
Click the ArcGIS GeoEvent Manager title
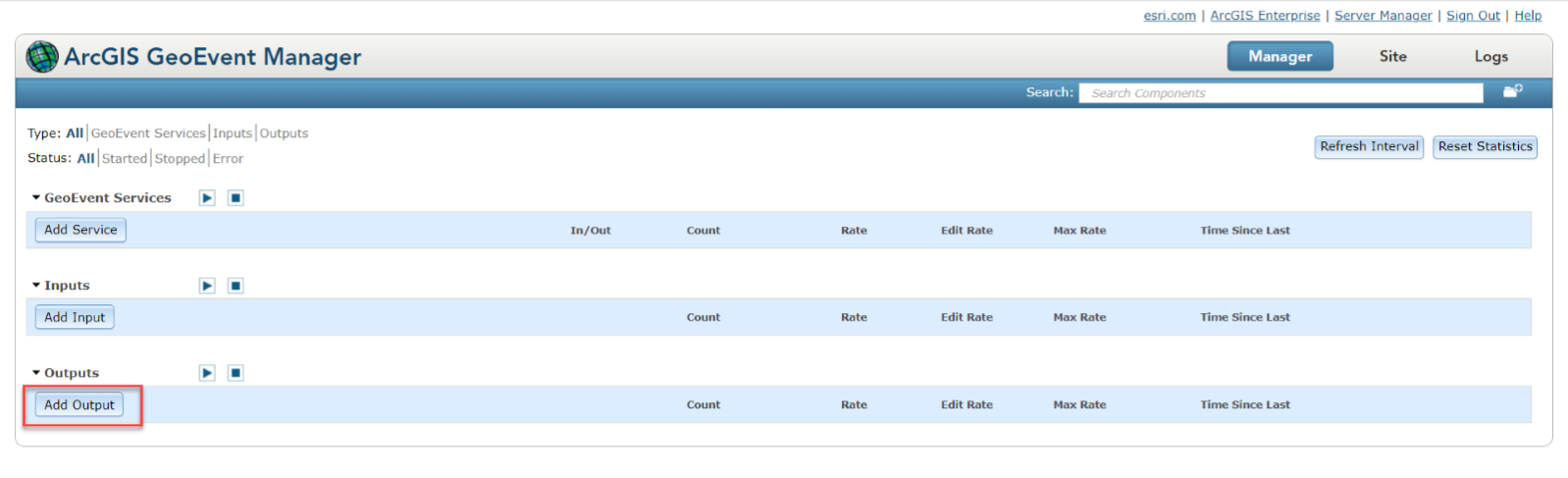tap(213, 57)
